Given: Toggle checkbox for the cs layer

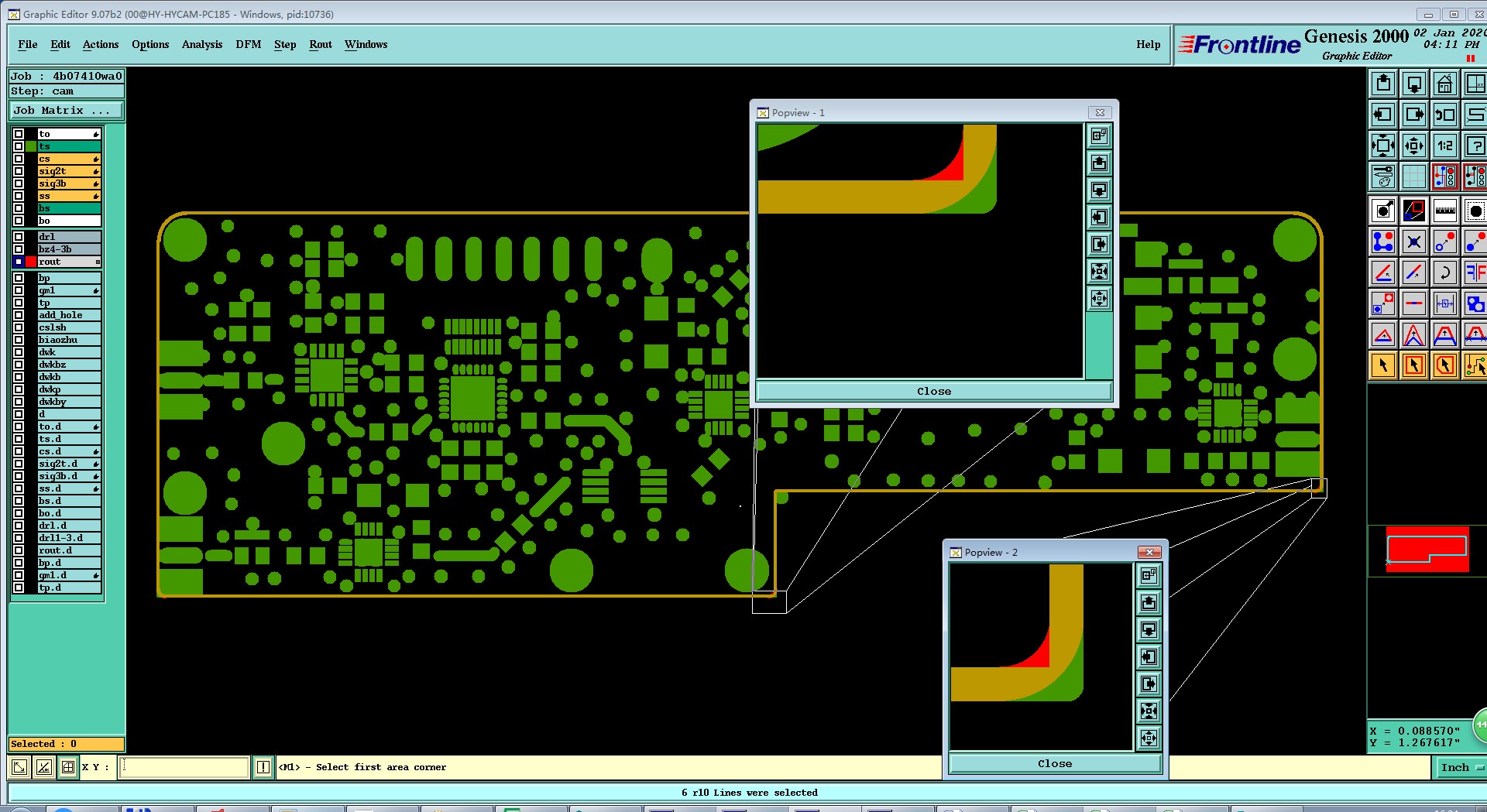Looking at the screenshot, I should (x=19, y=159).
